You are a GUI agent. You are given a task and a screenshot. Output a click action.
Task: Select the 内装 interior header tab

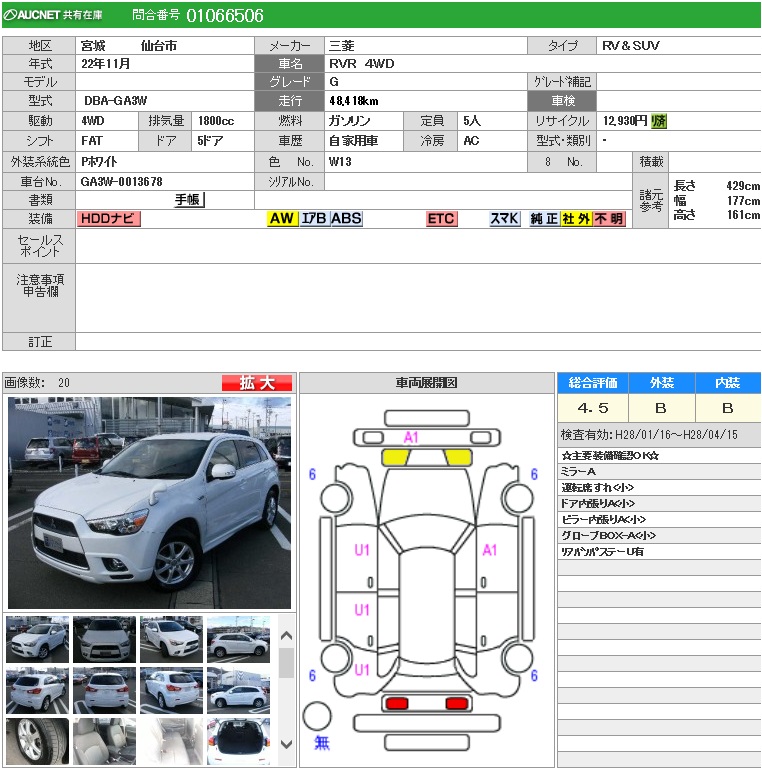[727, 383]
